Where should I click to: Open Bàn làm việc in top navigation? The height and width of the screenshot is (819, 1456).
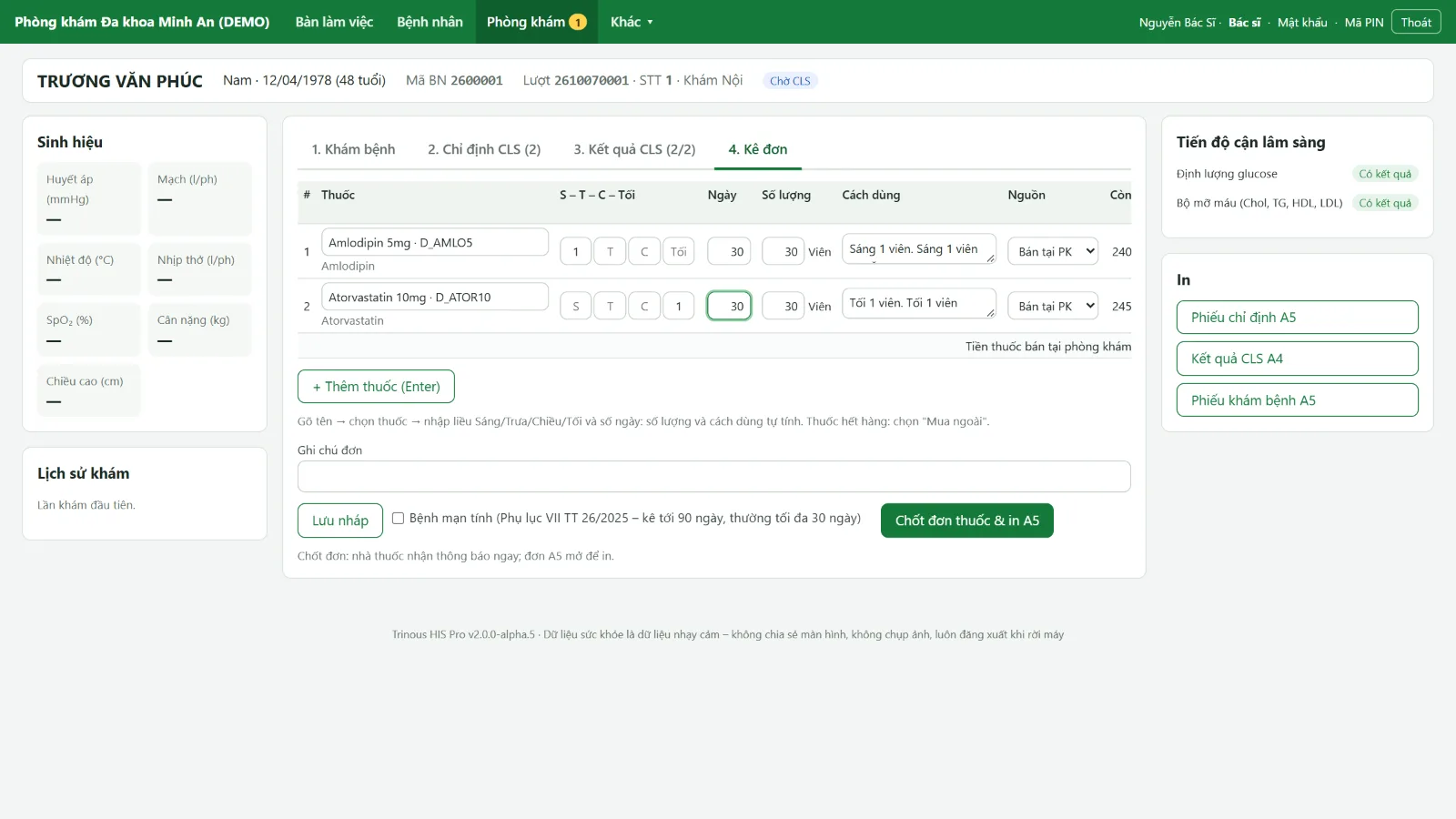(334, 22)
